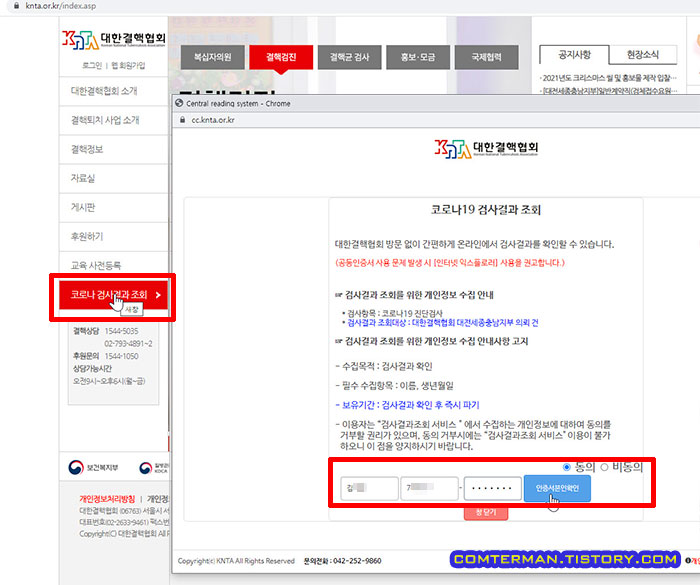Click the 후원문의 1544-1050 phone text
This screenshot has width=700, height=585.
(x=106, y=356)
